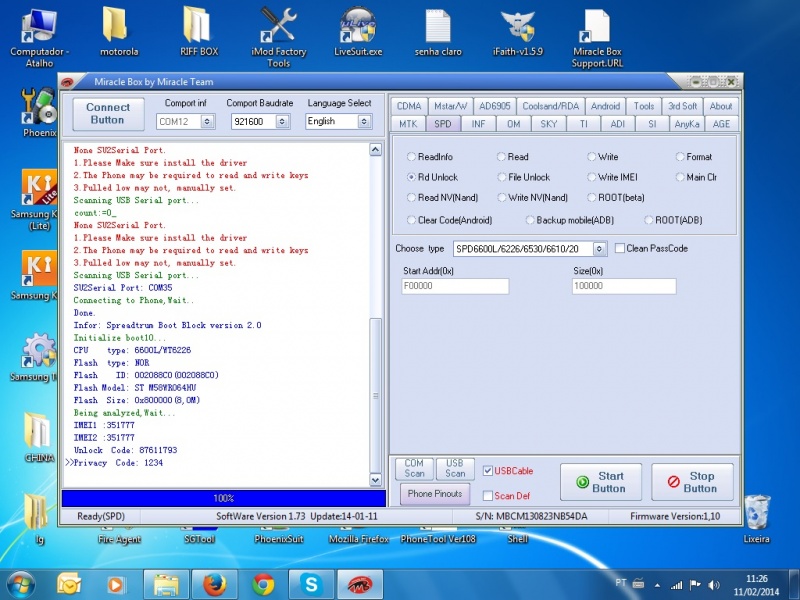This screenshot has height=600, width=800.
Task: Click the network signal tray icon
Action: (677, 585)
